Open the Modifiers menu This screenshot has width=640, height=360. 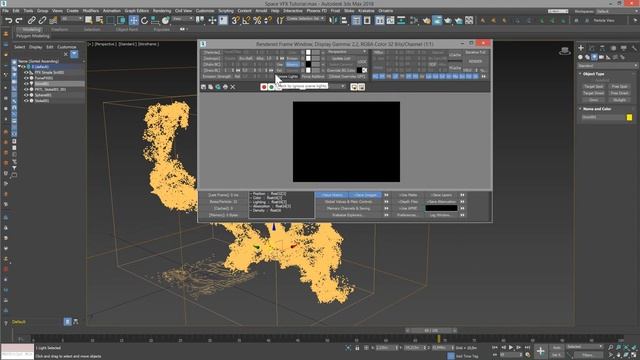coord(91,11)
